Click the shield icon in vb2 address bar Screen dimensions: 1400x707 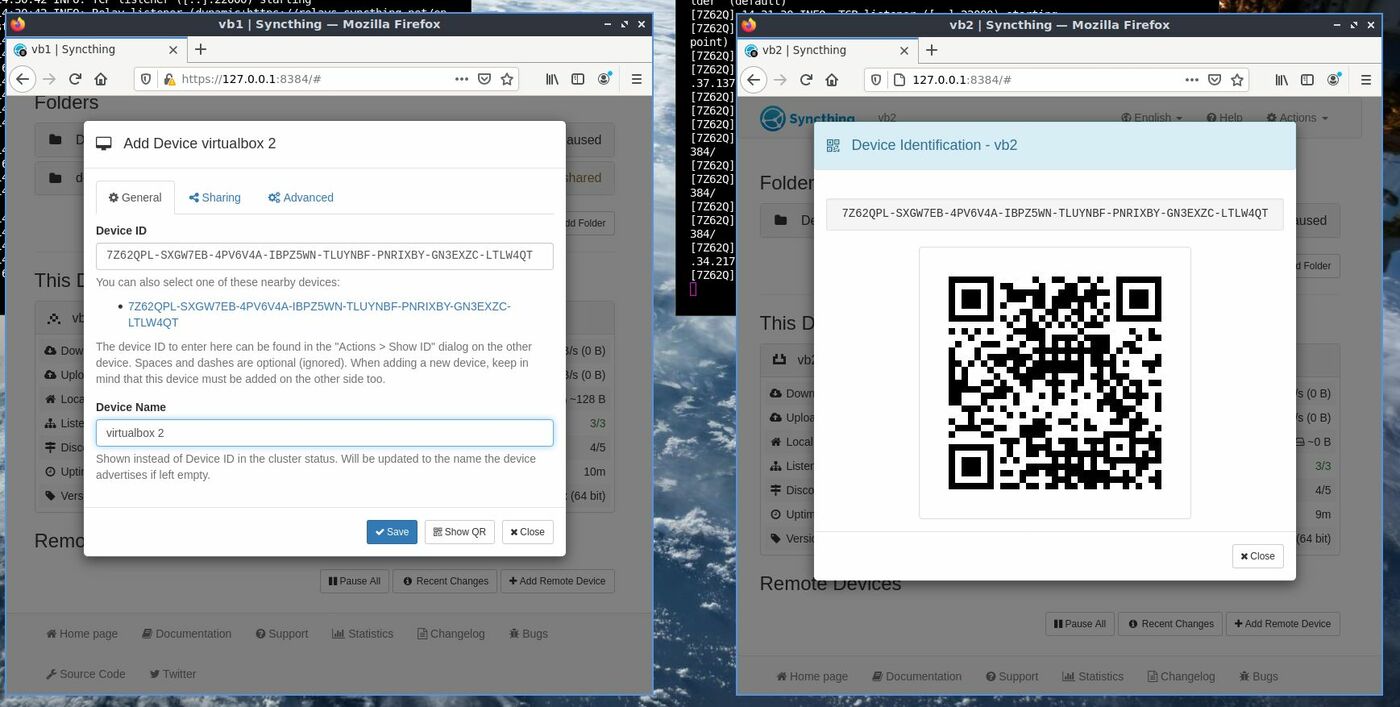coord(875,80)
